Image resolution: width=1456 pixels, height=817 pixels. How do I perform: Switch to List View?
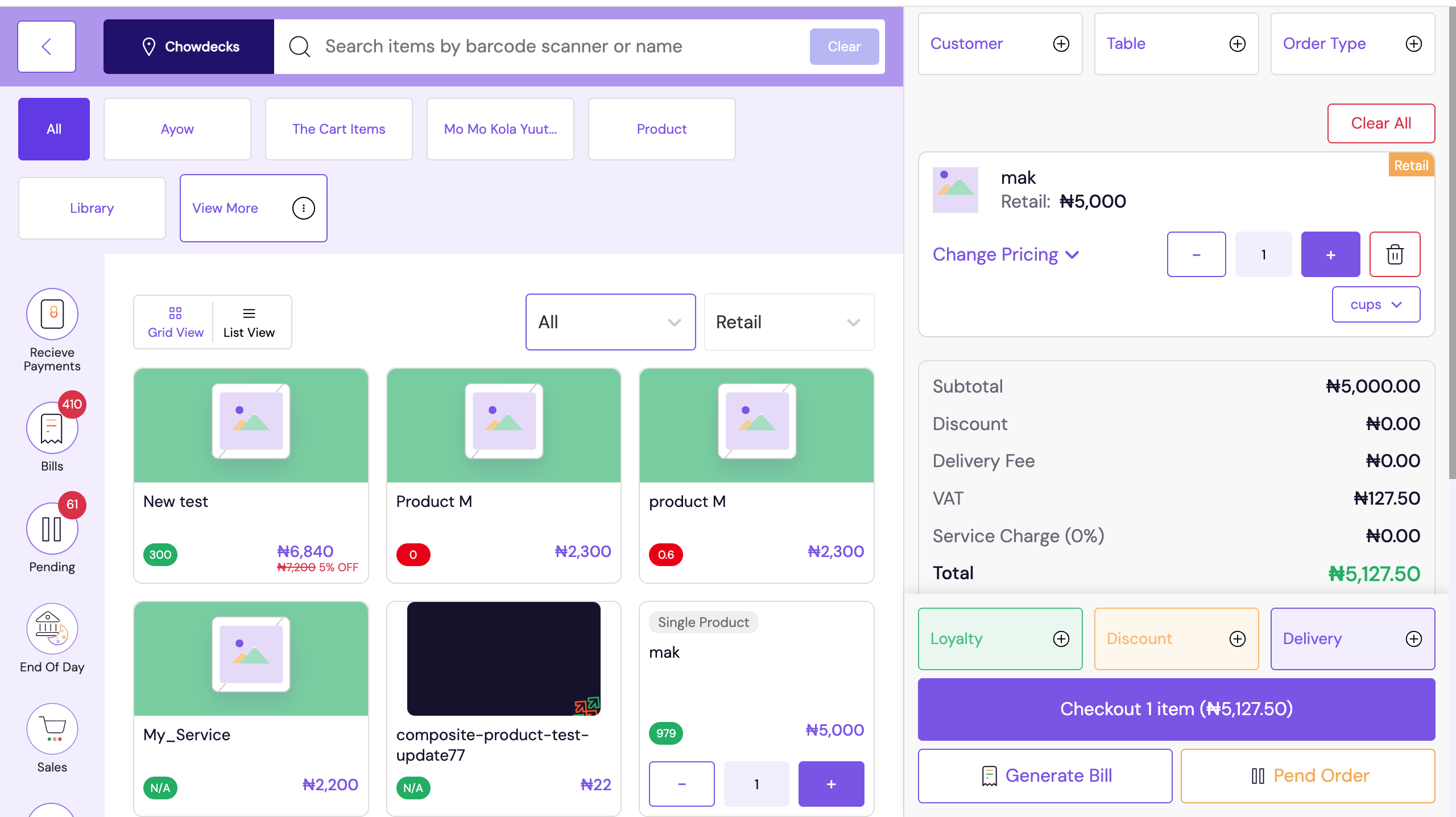point(249,322)
